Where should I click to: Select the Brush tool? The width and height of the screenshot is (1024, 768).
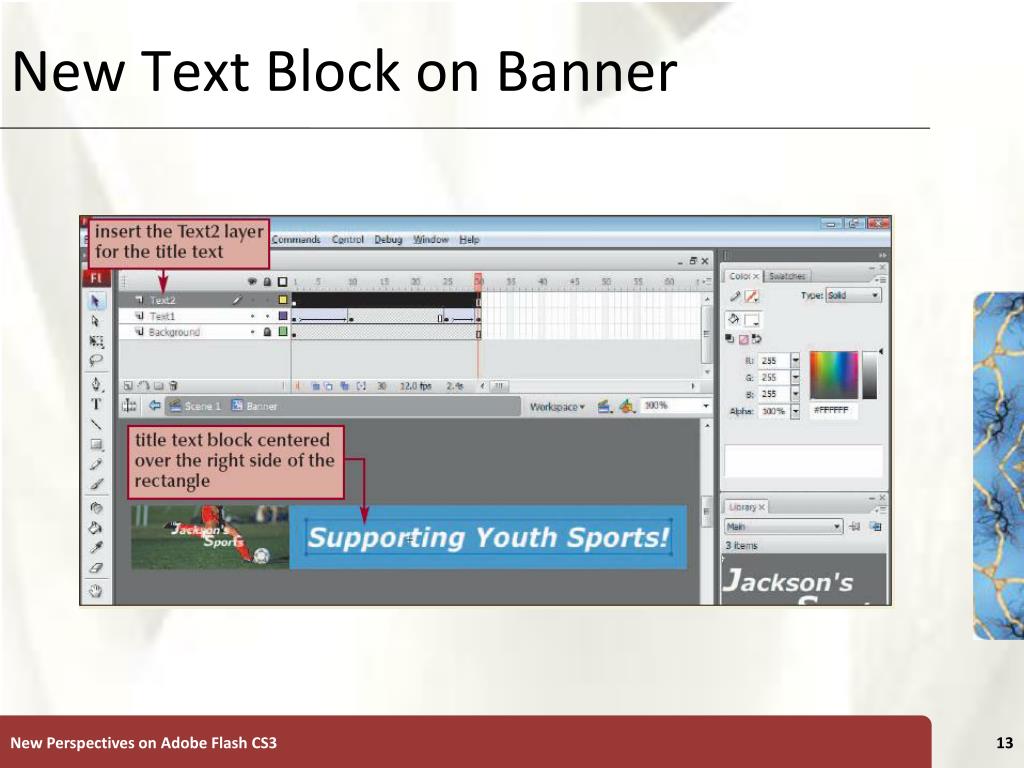pos(96,485)
